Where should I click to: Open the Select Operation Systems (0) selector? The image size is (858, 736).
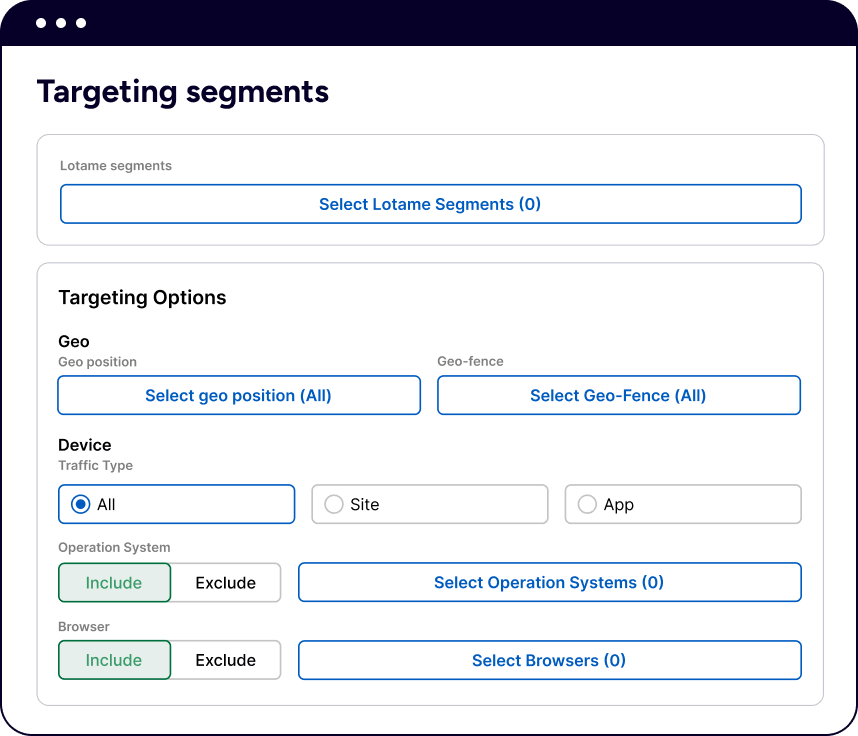549,583
